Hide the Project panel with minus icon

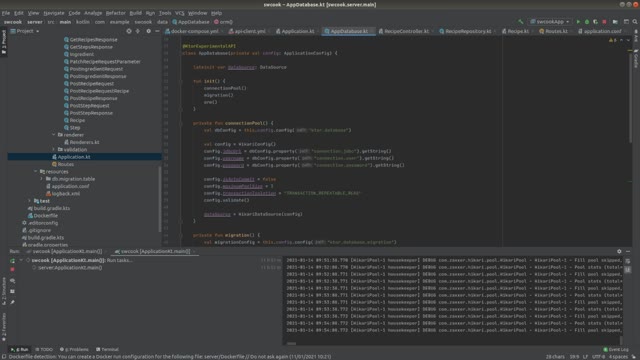point(157,31)
